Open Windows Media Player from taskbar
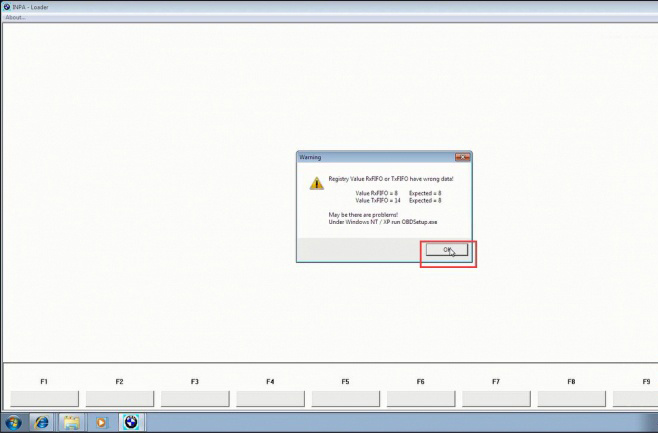 coord(101,422)
